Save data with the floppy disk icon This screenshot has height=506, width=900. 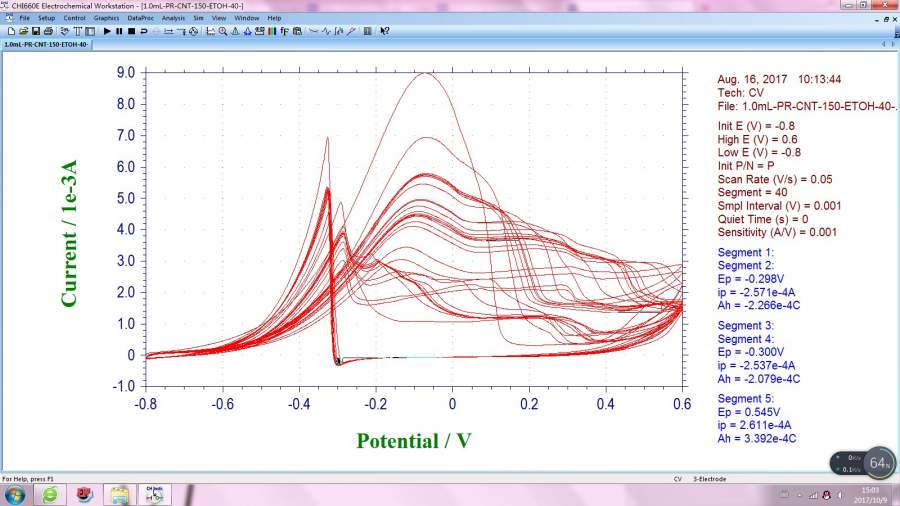(x=36, y=31)
